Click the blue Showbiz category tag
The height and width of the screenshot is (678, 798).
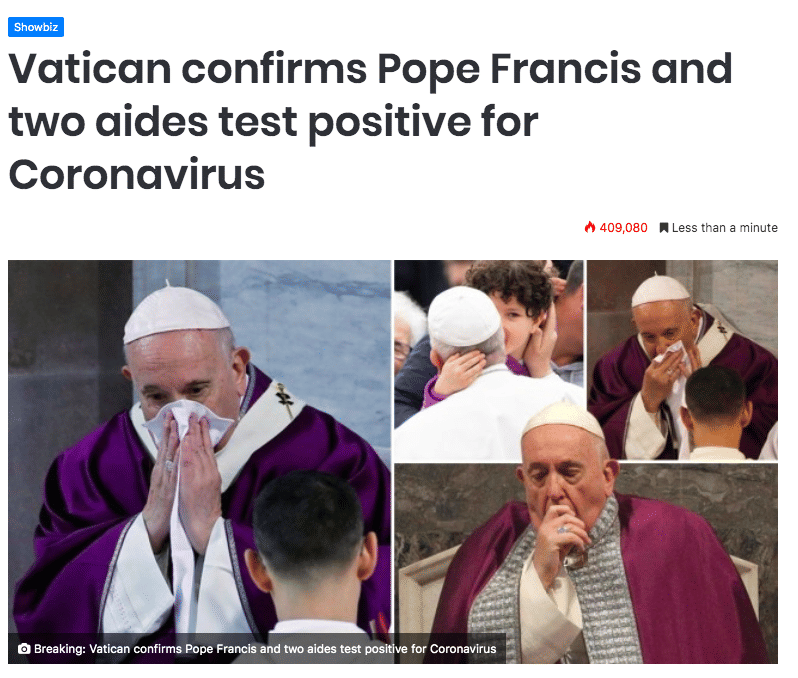(36, 27)
